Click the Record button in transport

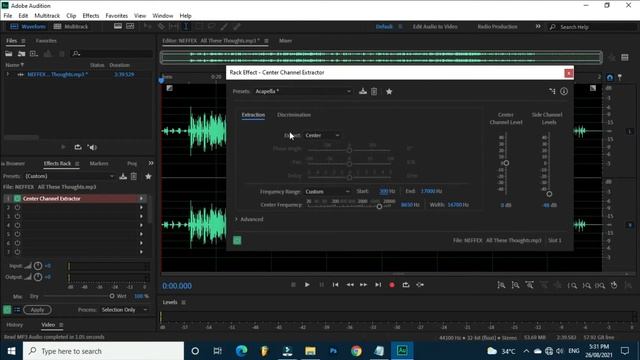click(x=392, y=285)
